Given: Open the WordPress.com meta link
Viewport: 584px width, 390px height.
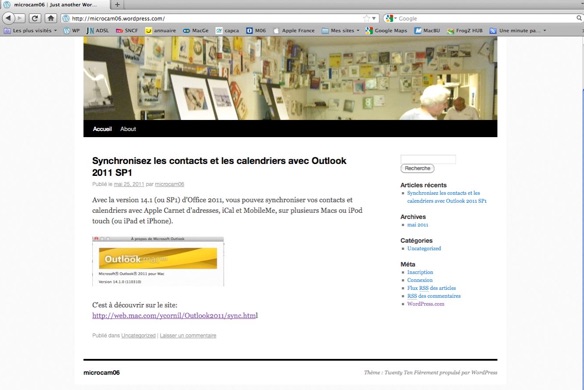Looking at the screenshot, I should [x=425, y=304].
